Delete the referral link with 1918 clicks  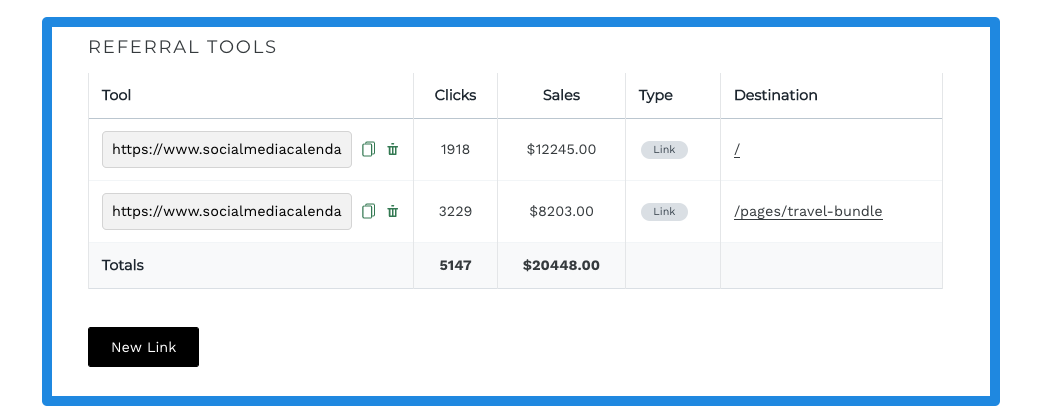(392, 149)
